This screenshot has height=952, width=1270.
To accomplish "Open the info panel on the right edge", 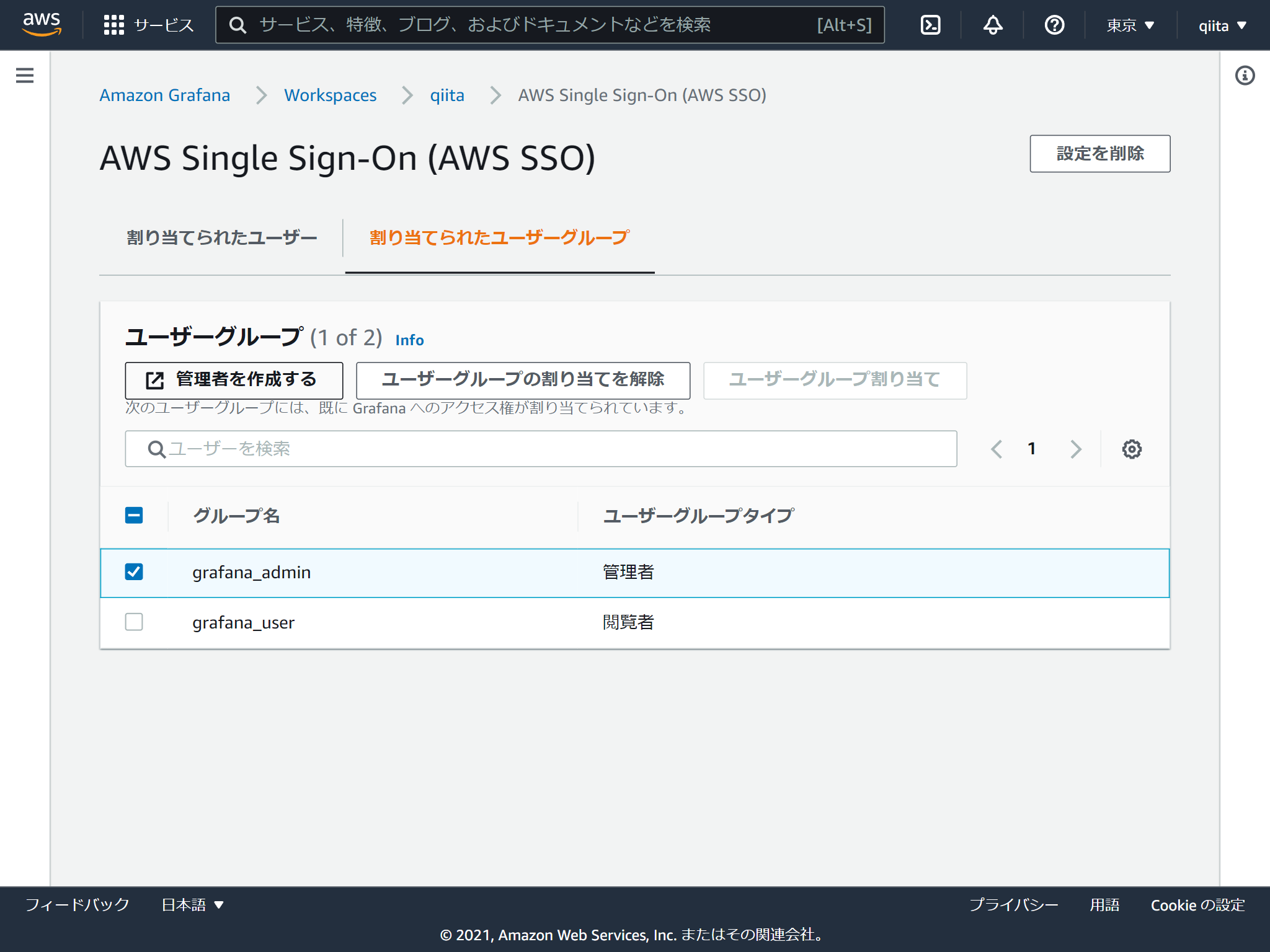I will (1245, 75).
